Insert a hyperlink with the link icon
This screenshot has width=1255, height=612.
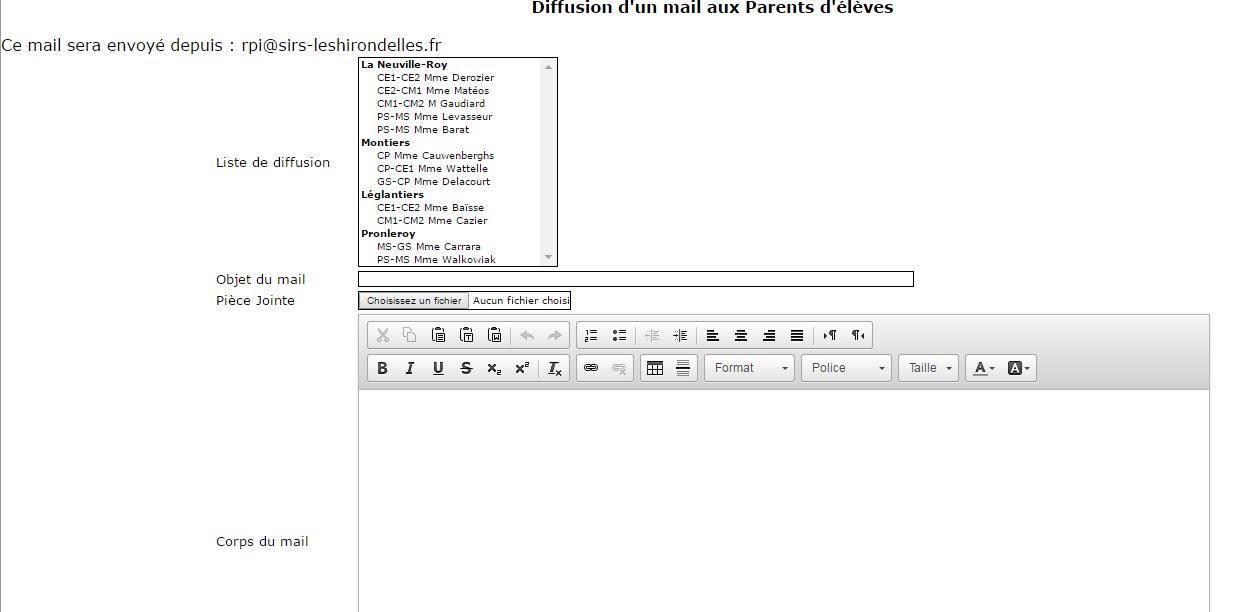coord(591,368)
